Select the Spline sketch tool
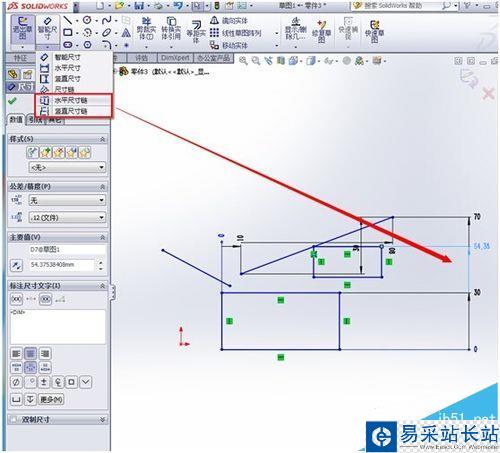 click(107, 21)
